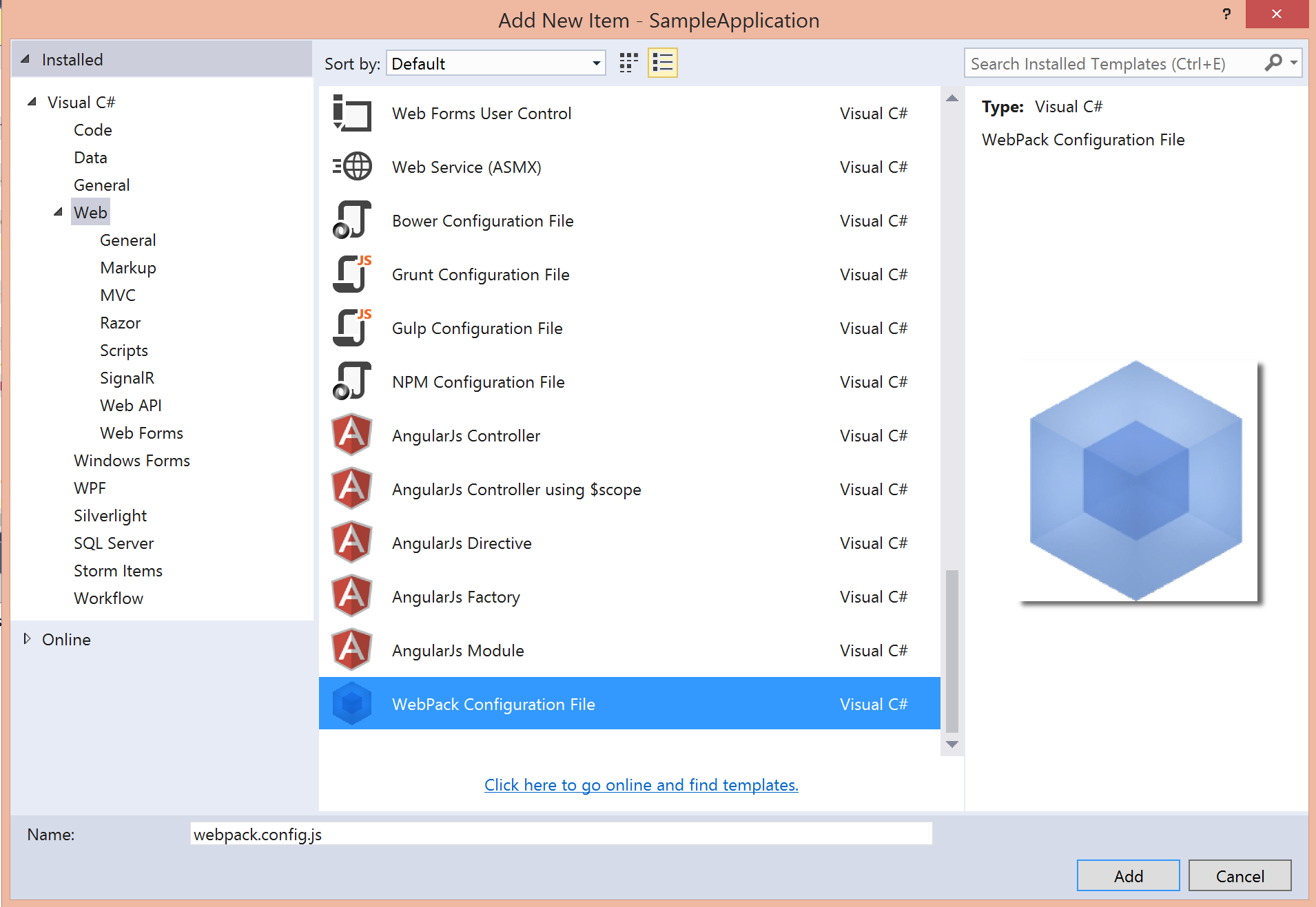Click the Gulp Configuration File JS icon
This screenshot has height=907, width=1316.
pyautogui.click(x=352, y=328)
